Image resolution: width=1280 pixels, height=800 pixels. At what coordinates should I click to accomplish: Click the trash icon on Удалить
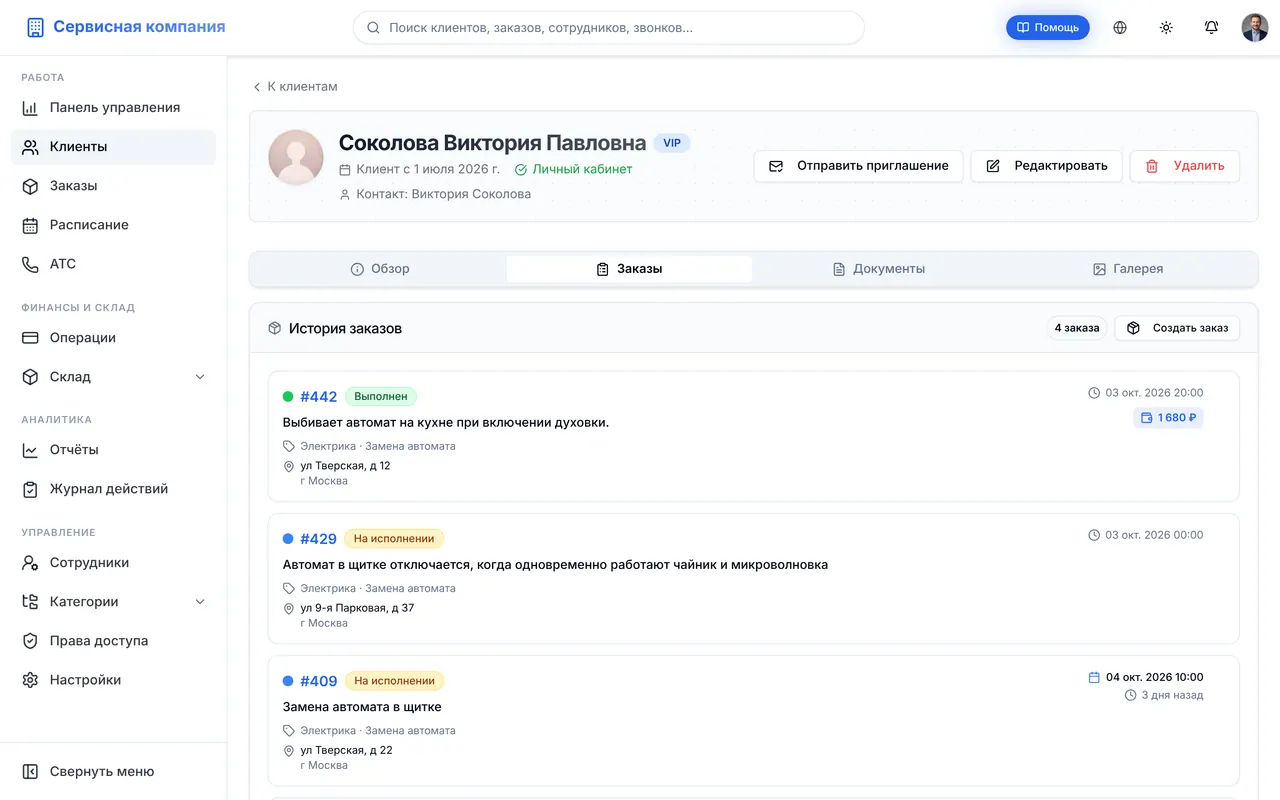pyautogui.click(x=1152, y=166)
